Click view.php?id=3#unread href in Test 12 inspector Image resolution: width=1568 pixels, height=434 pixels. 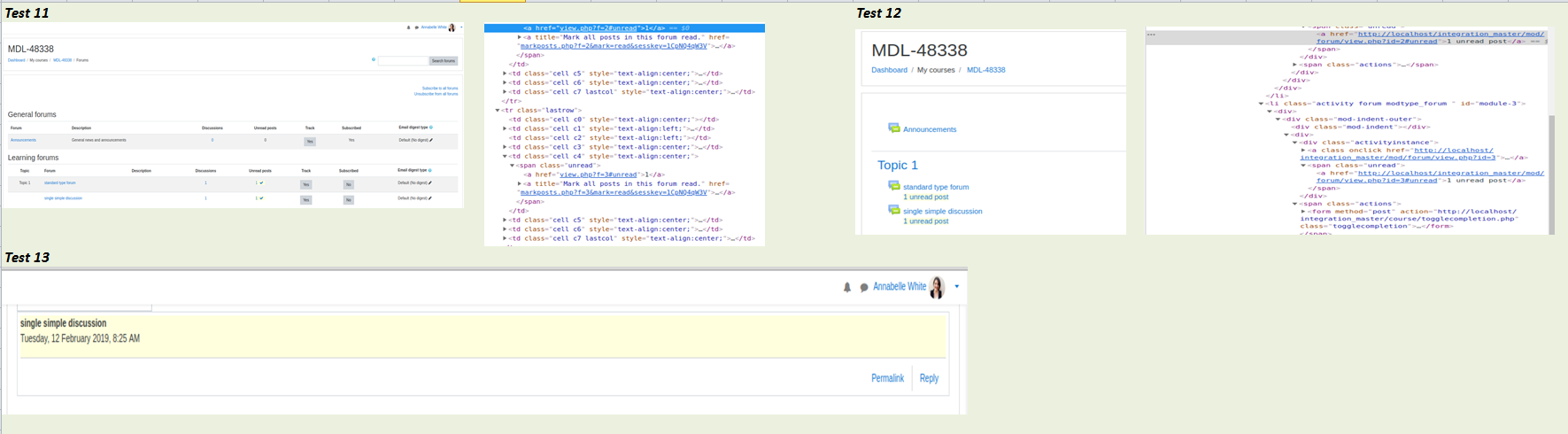1431,177
